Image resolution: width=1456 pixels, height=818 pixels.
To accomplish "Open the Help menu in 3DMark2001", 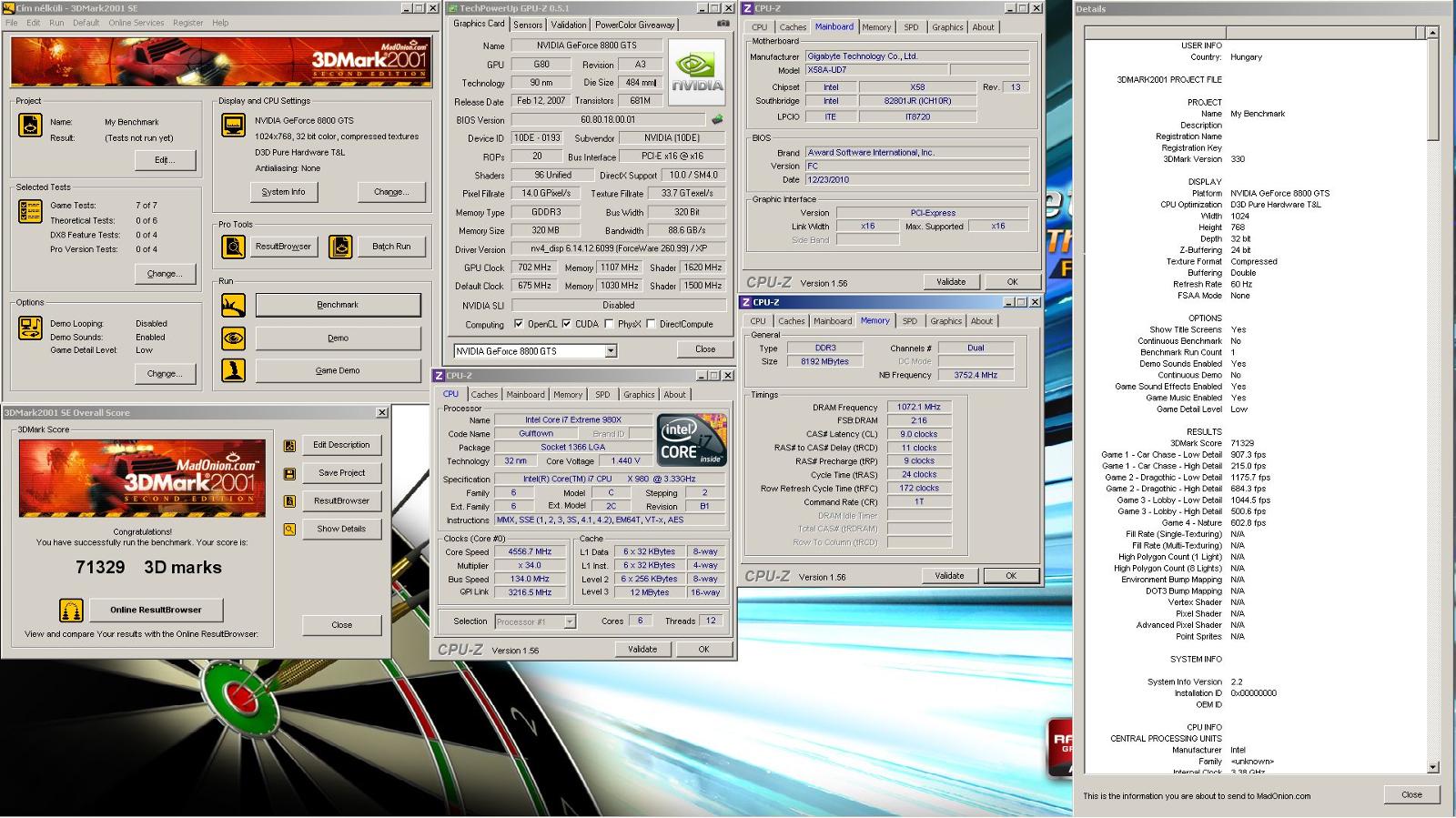I will tap(220, 23).
